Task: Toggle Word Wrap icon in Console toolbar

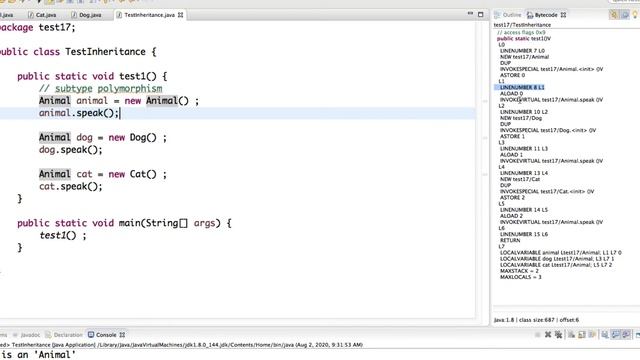Action: point(592,335)
